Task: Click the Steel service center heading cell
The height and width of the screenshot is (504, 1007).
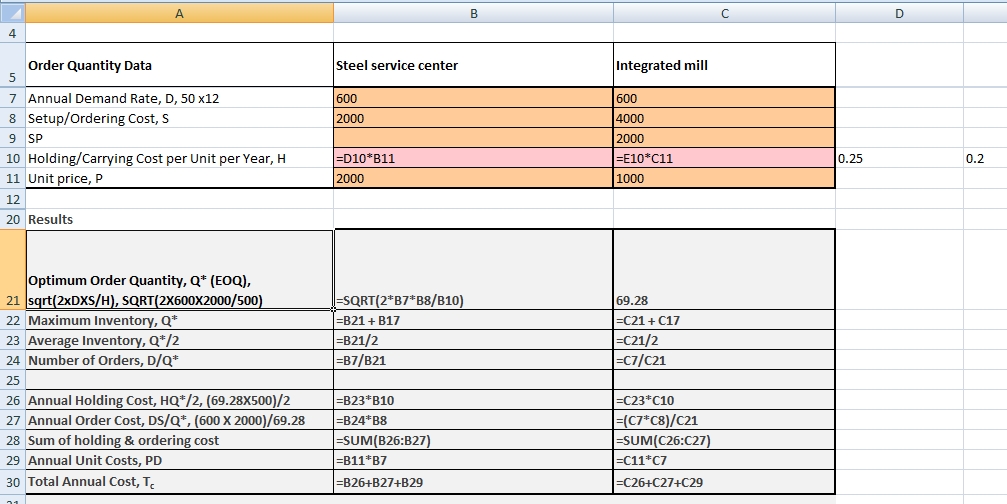Action: point(473,66)
